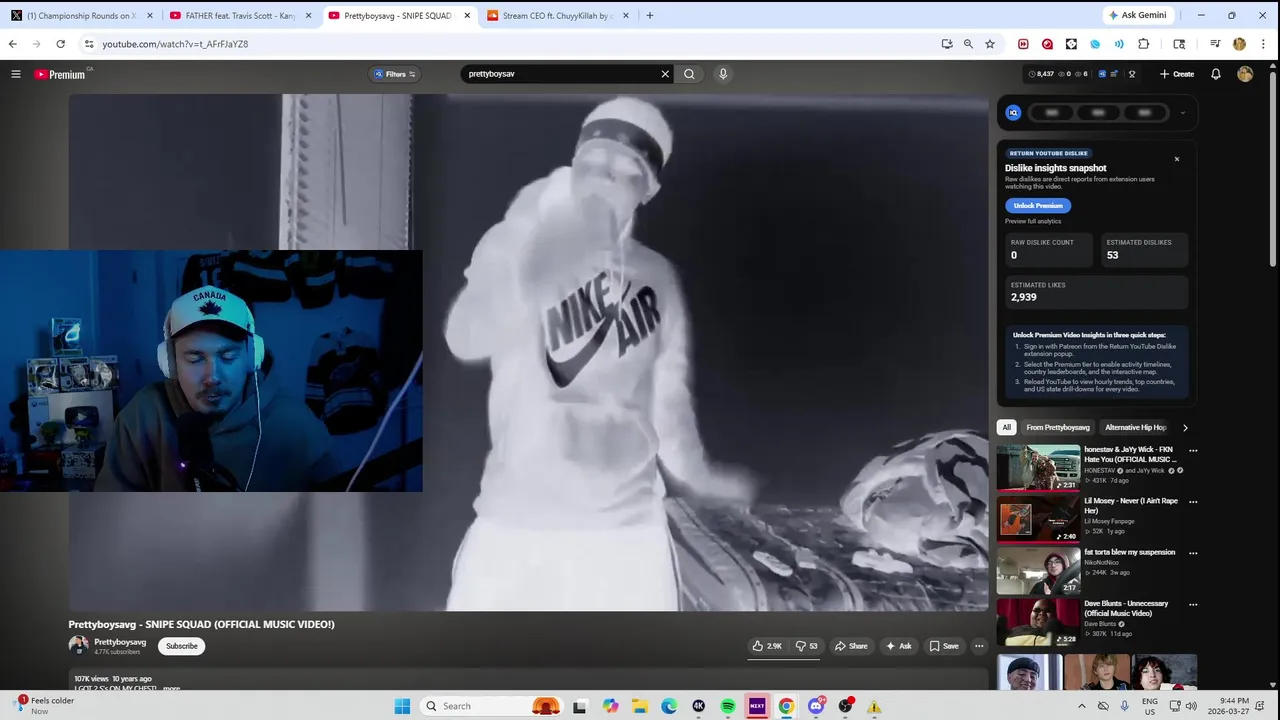The height and width of the screenshot is (720, 1280).
Task: Open a new Chrome tab
Action: click(x=650, y=15)
